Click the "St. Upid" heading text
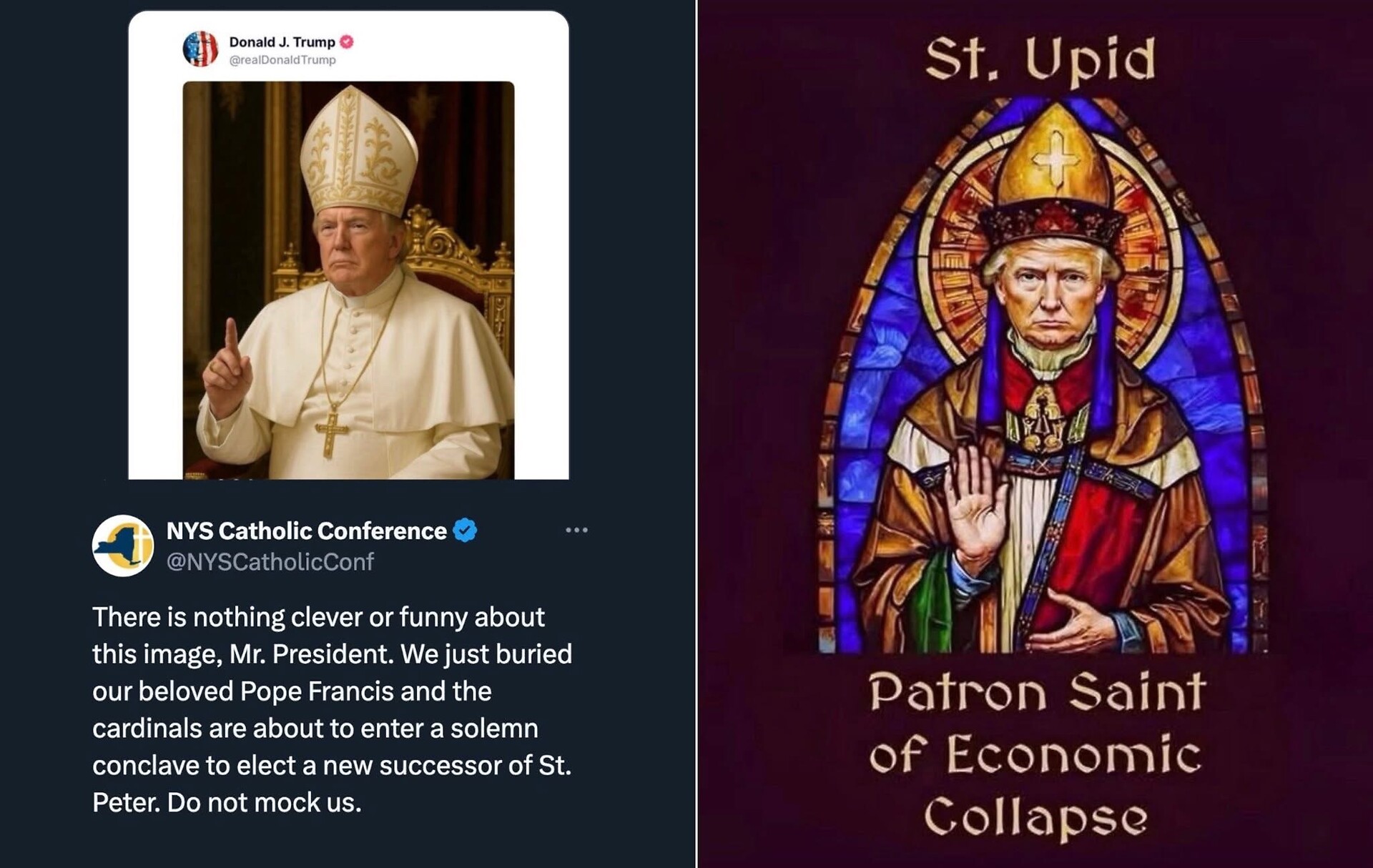Viewport: 1373px width, 868px height. 1040,60
